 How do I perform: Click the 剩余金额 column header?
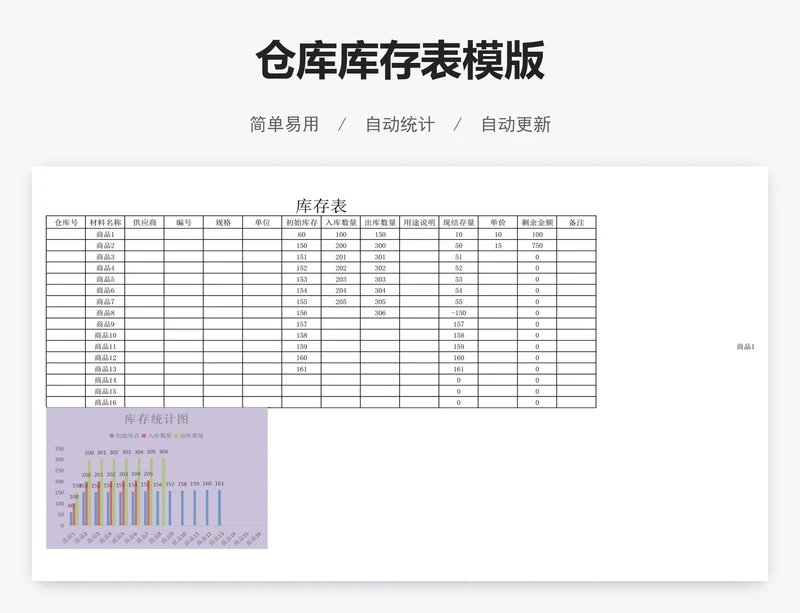537,223
